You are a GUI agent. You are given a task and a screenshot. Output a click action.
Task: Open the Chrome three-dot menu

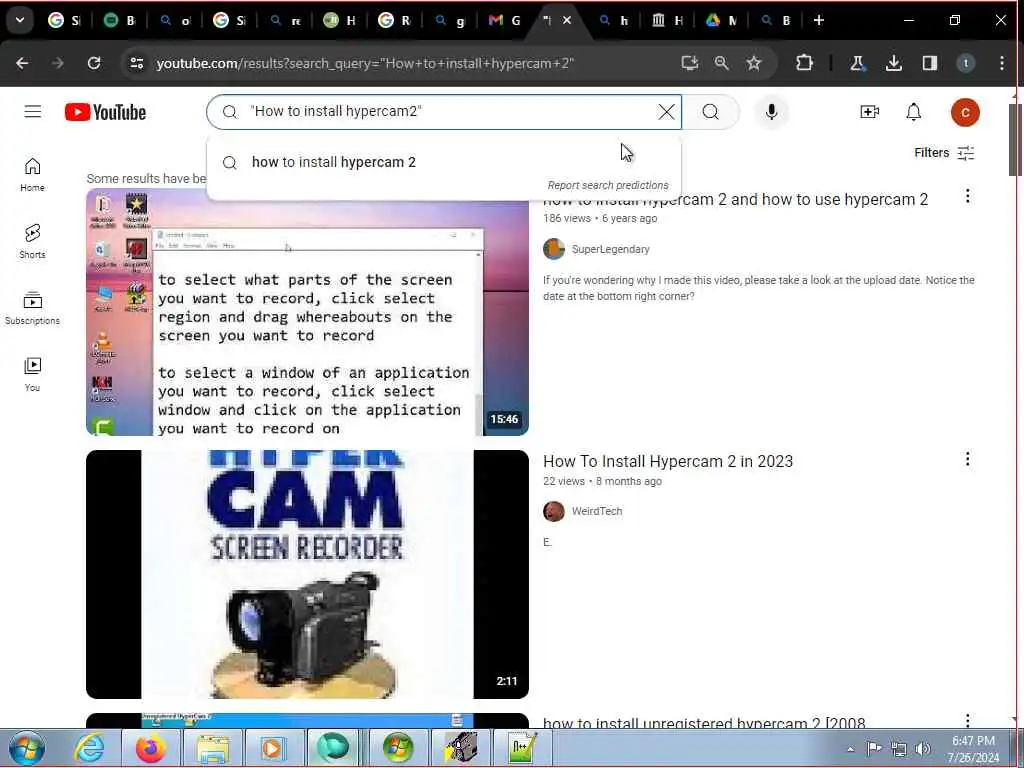pos(1002,63)
